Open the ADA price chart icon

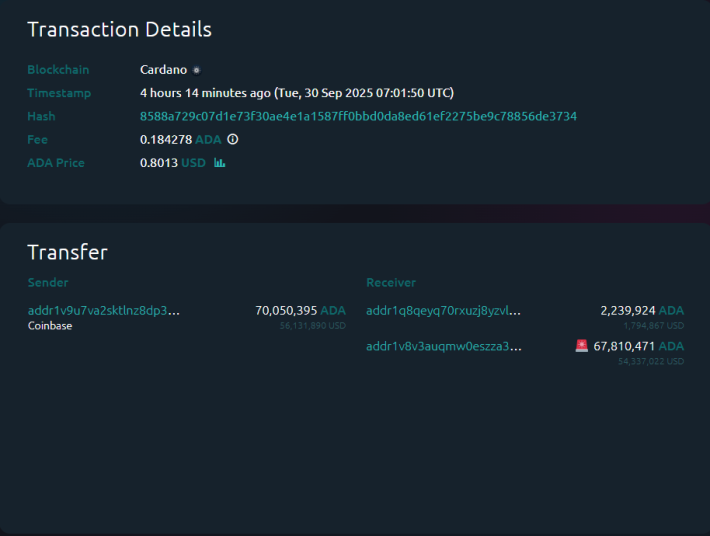(220, 163)
